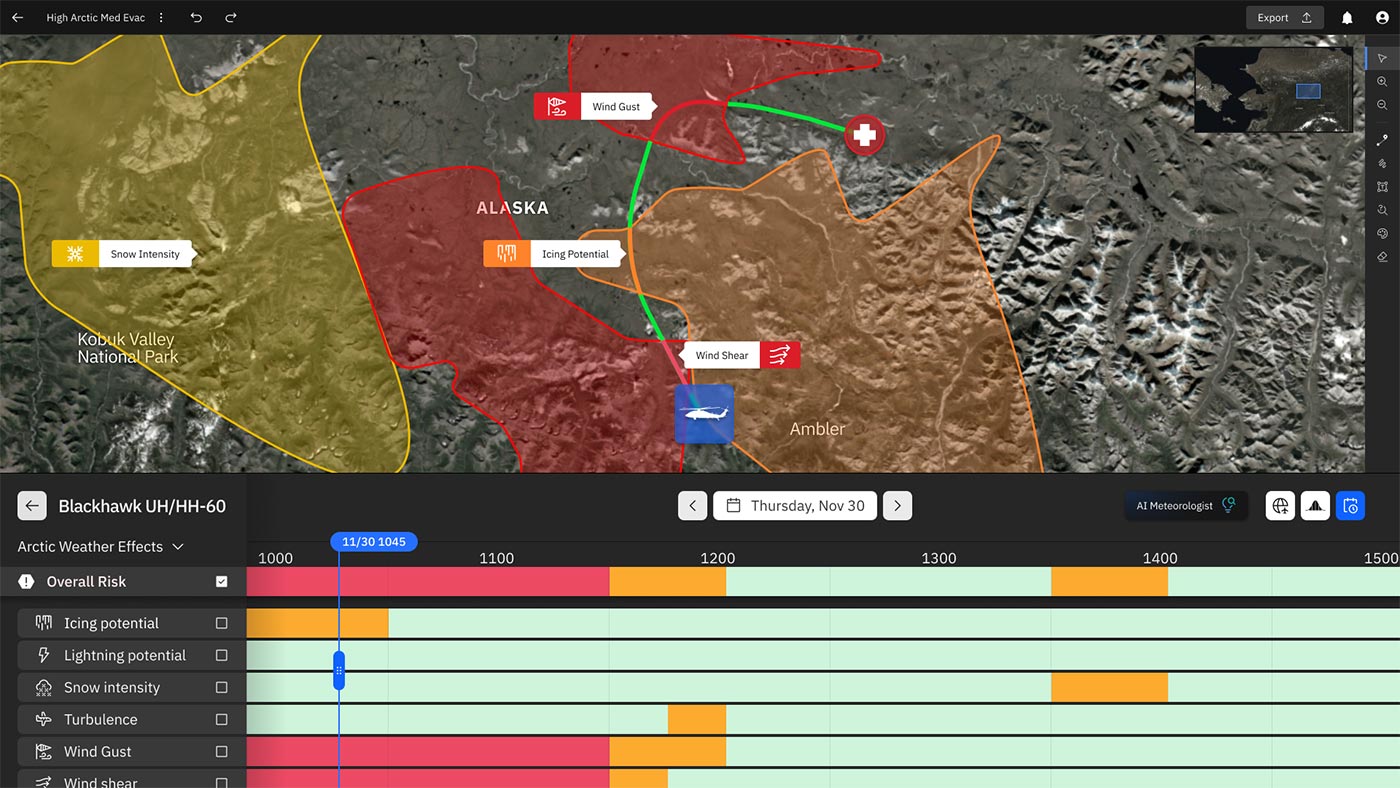Click the overview minimap thumbnail
Screen dimensions: 1400x788
click(x=1274, y=90)
